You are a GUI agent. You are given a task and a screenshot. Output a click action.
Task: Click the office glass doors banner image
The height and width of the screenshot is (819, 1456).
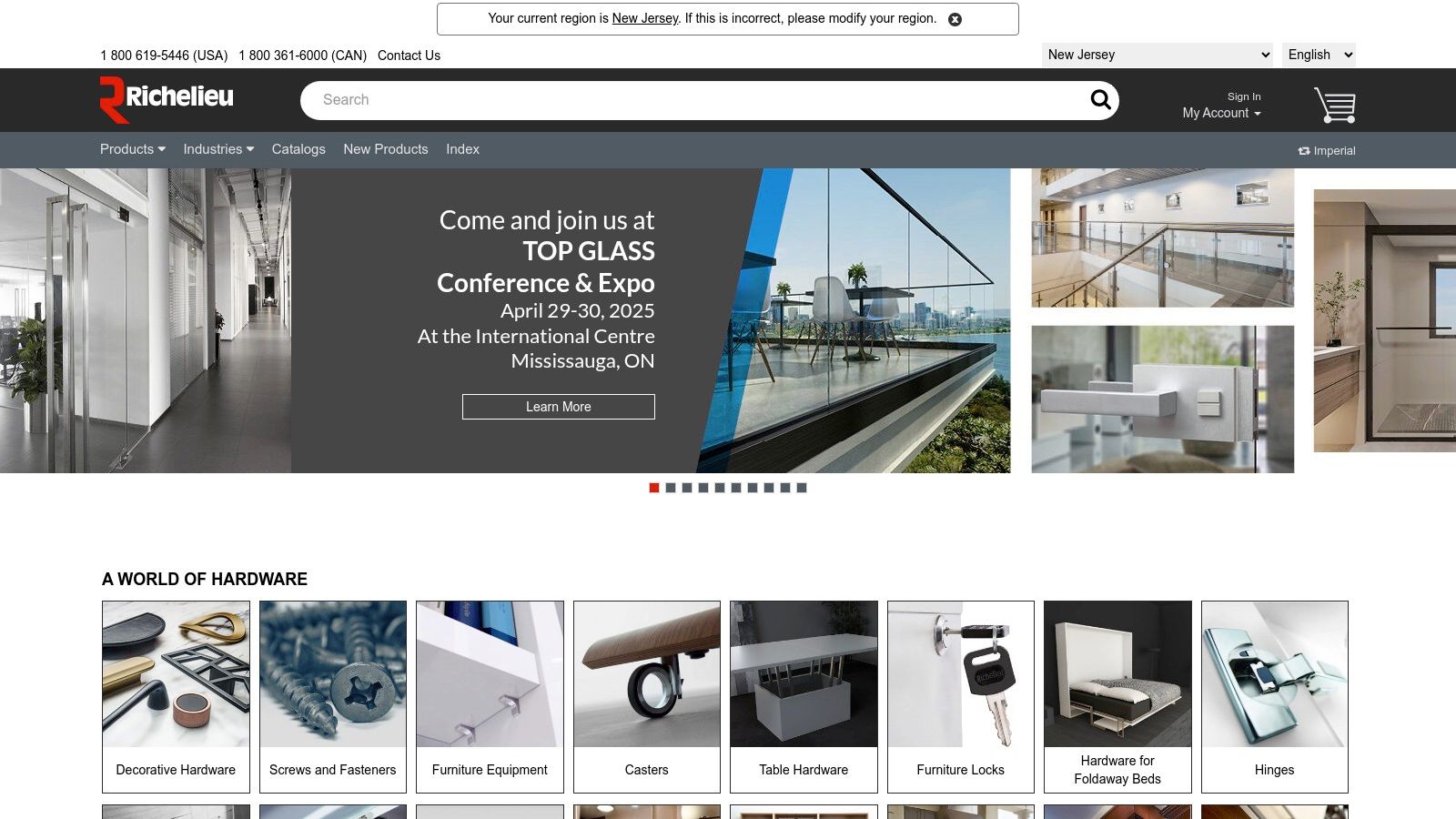[x=146, y=320]
